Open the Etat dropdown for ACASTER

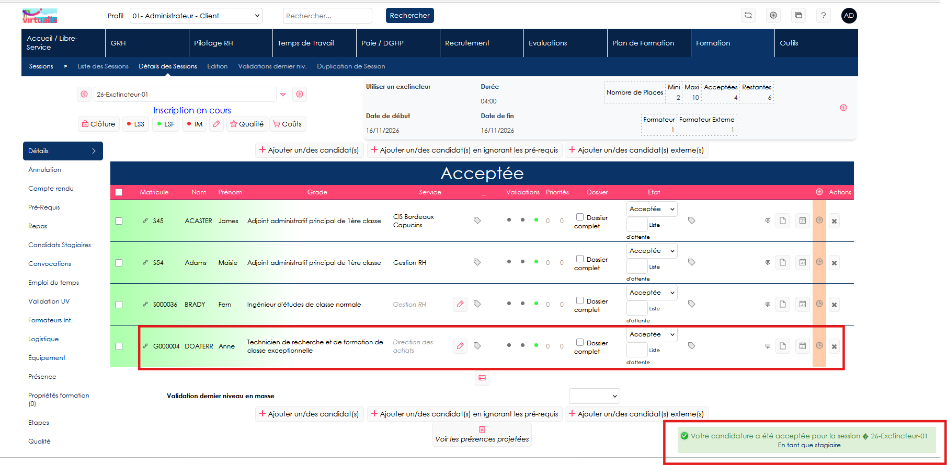click(x=652, y=208)
